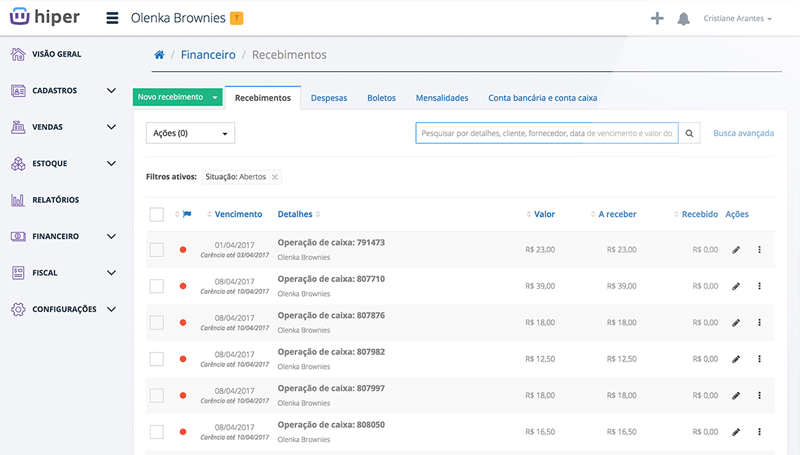Image resolution: width=800 pixels, height=455 pixels.
Task: Click the home icon in breadcrumb
Action: (158, 55)
